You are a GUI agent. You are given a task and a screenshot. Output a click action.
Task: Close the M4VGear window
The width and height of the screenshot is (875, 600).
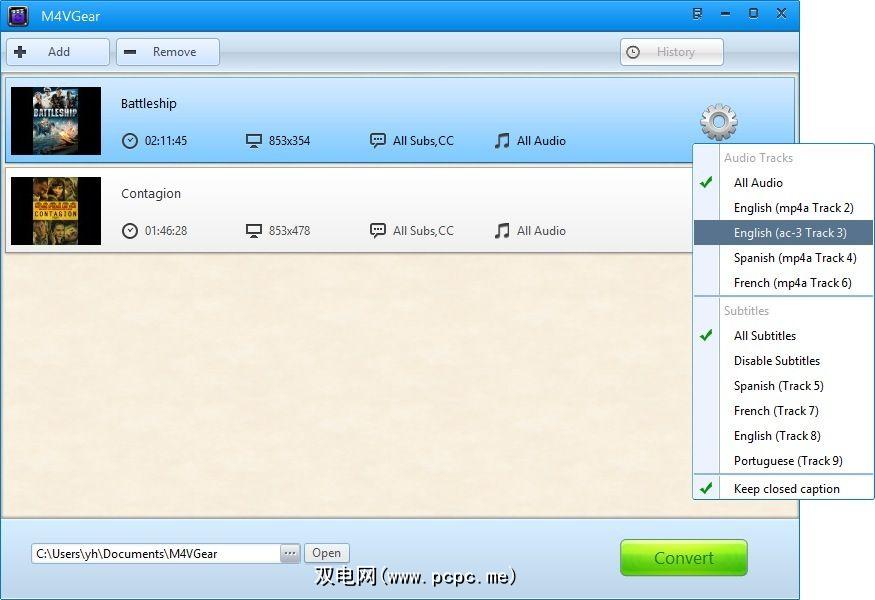coord(781,13)
